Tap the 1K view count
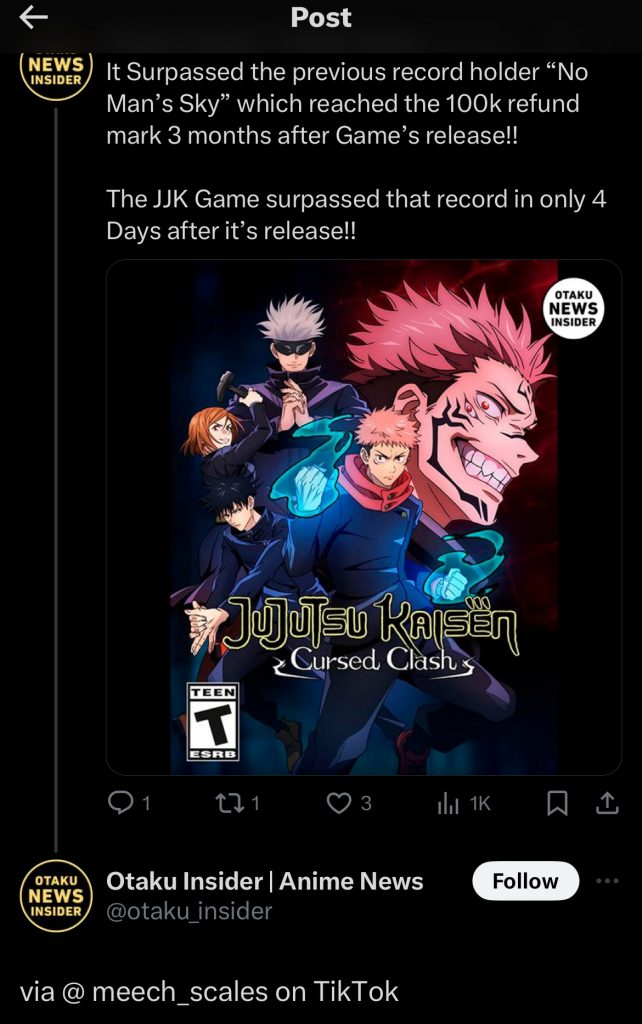 click(x=480, y=804)
